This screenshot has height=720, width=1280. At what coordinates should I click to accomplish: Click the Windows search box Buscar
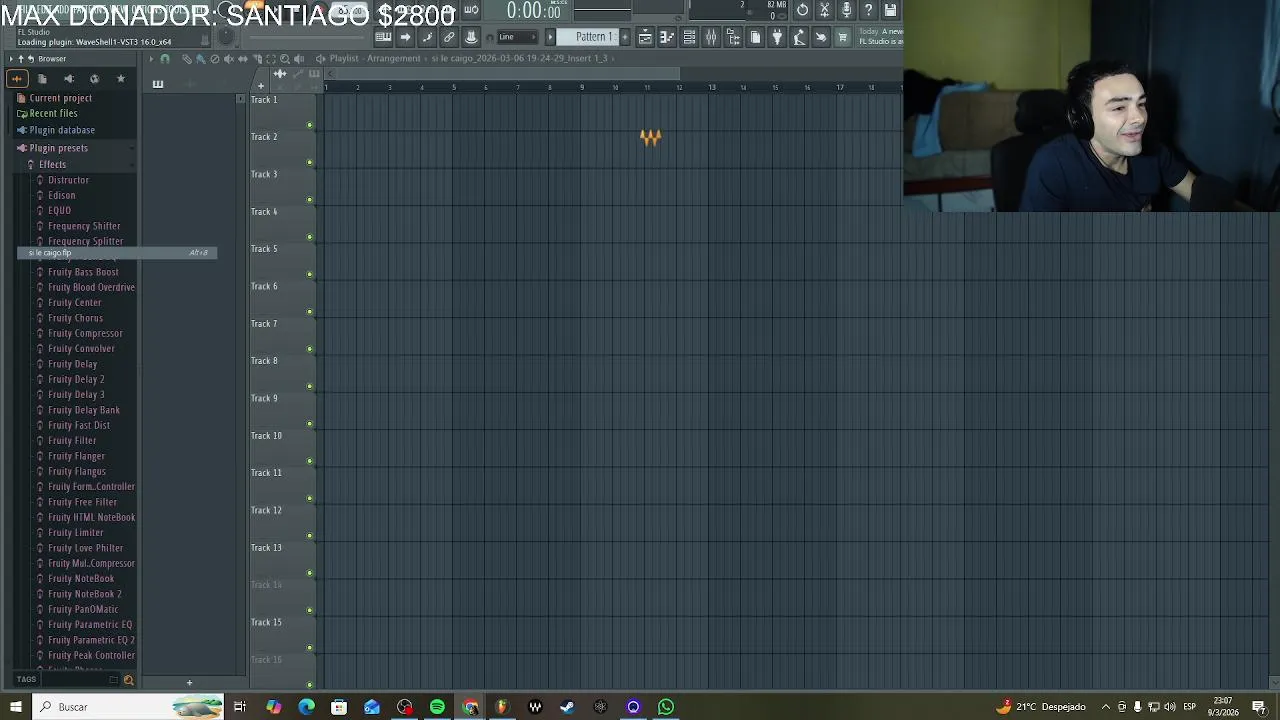[128, 707]
